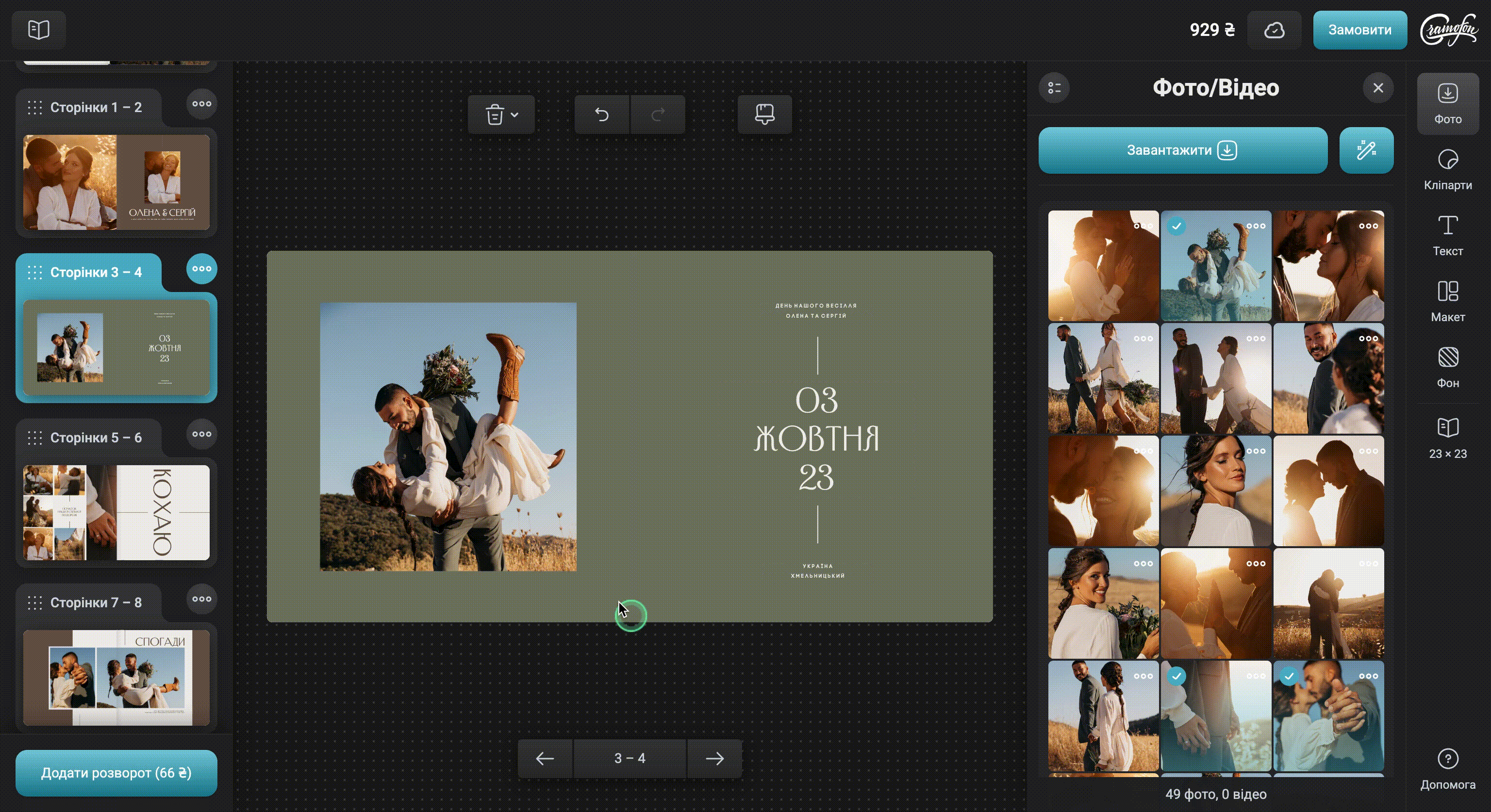The height and width of the screenshot is (812, 1491).
Task: Click the cloud save icon
Action: click(x=1274, y=30)
